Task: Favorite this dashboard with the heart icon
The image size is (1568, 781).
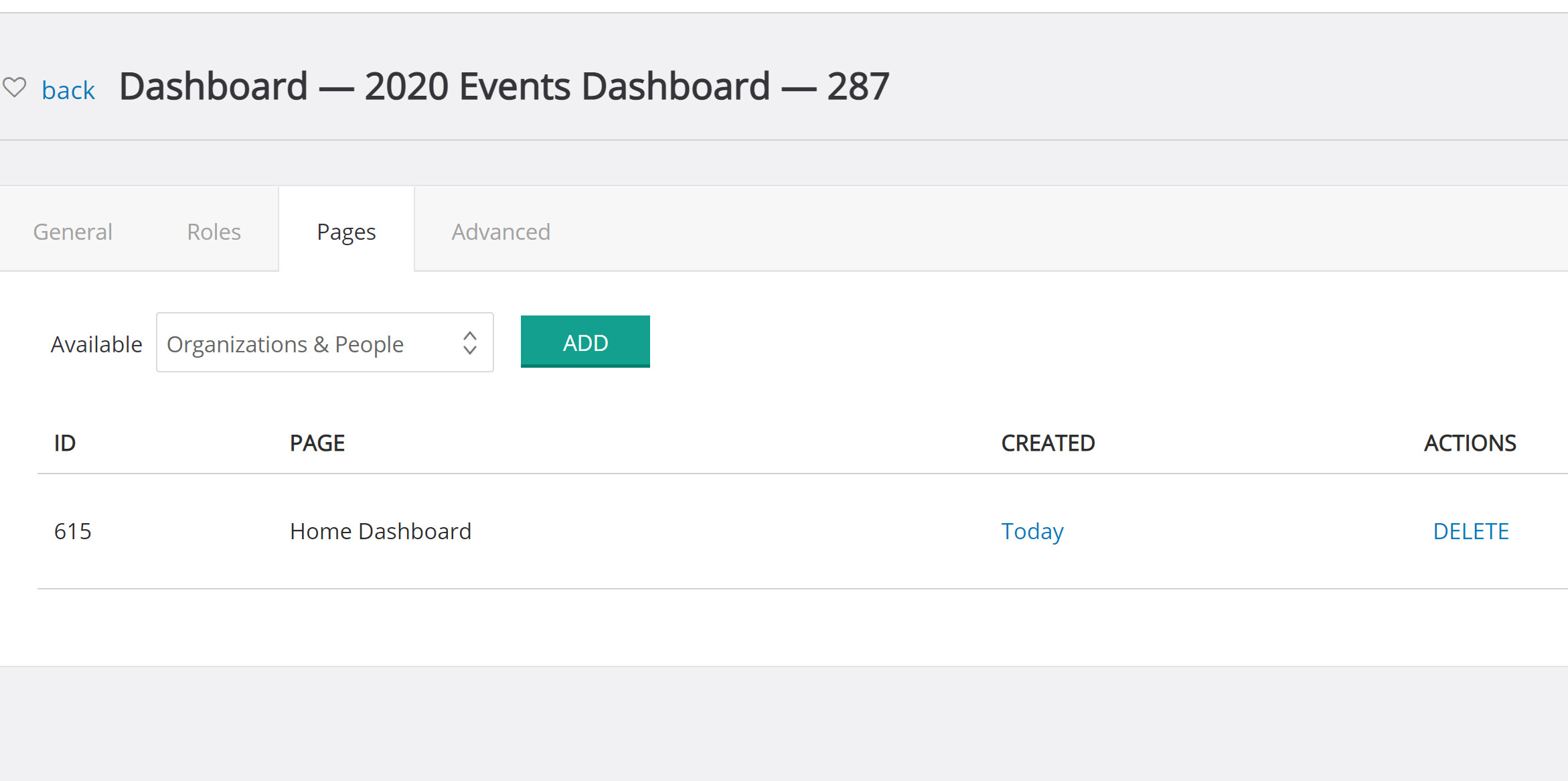Action: (x=14, y=88)
